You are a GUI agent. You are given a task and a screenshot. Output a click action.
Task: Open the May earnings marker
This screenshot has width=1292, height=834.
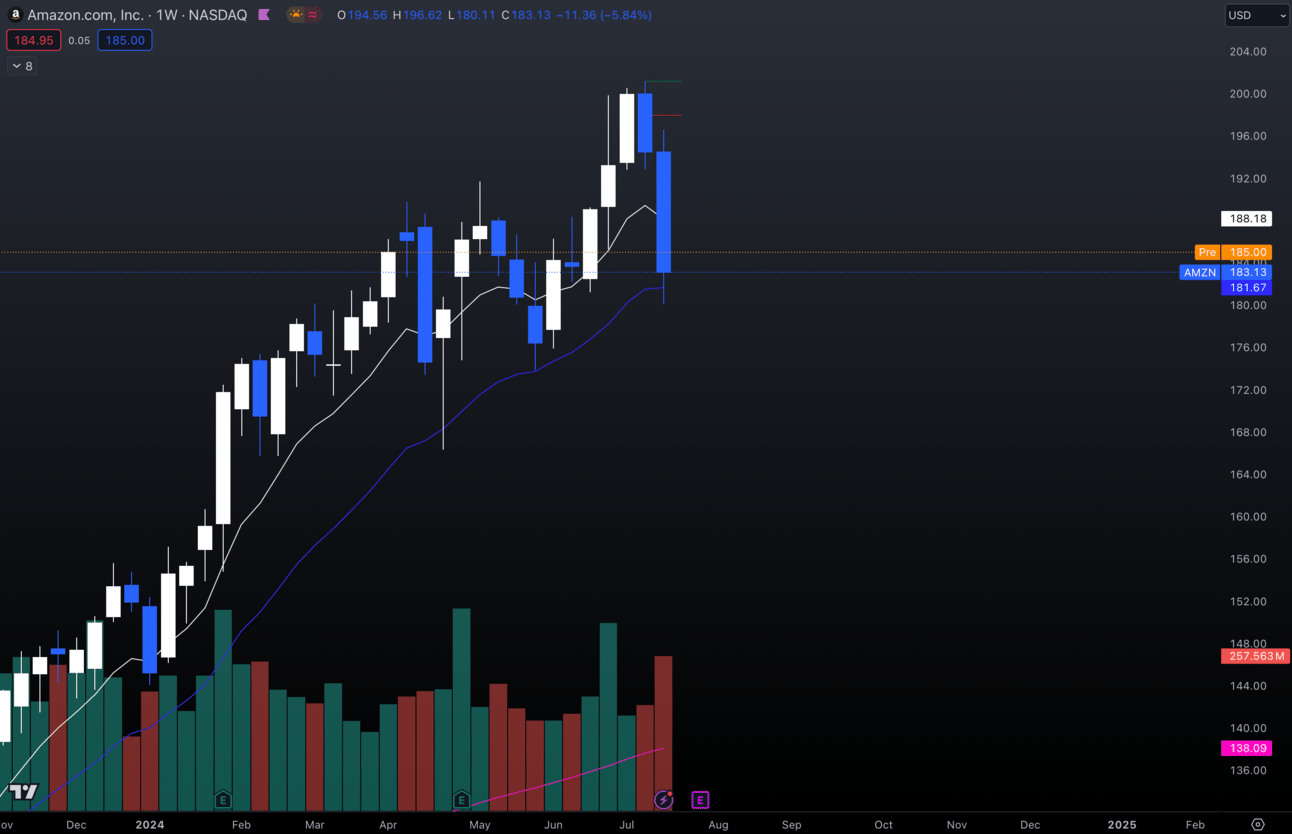(x=461, y=800)
